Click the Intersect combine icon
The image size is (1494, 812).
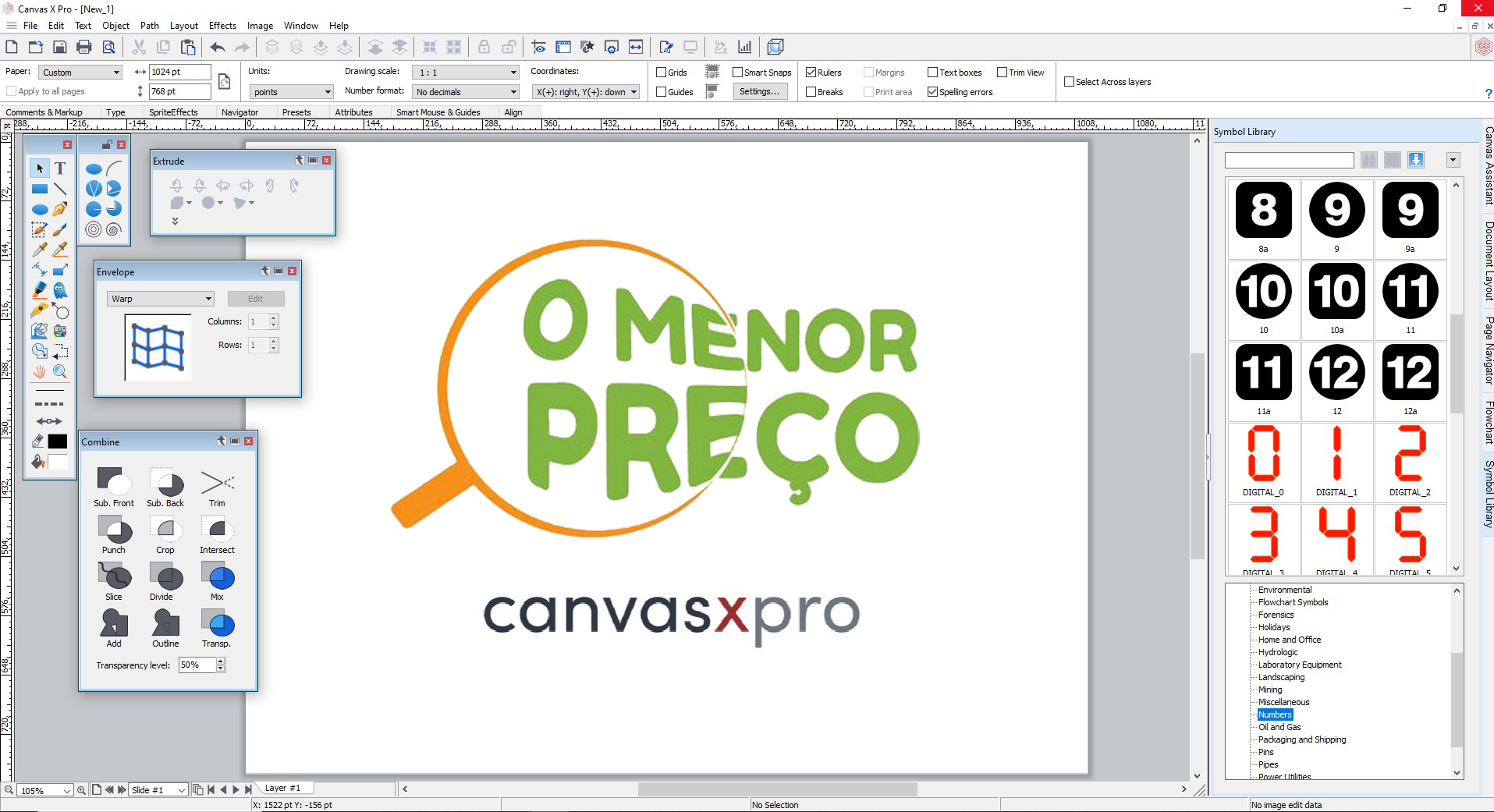218,529
